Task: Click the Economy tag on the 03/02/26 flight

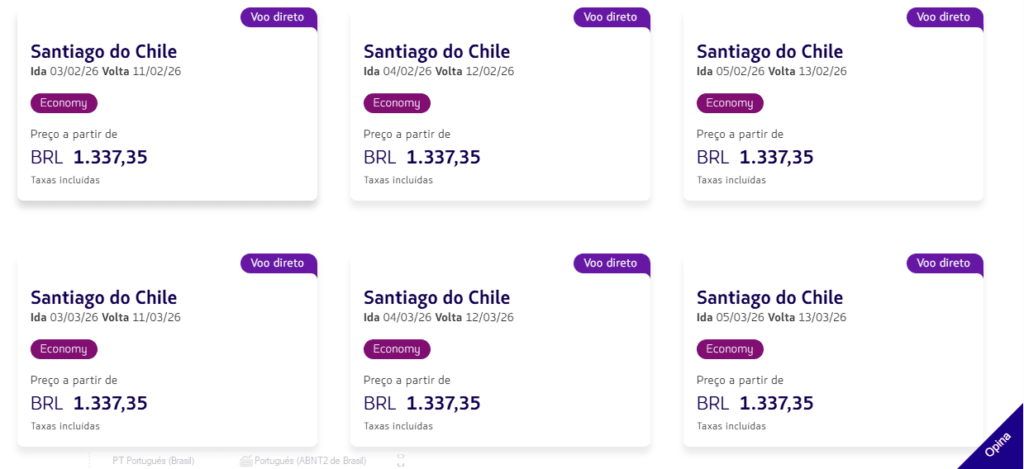Action: click(x=64, y=103)
